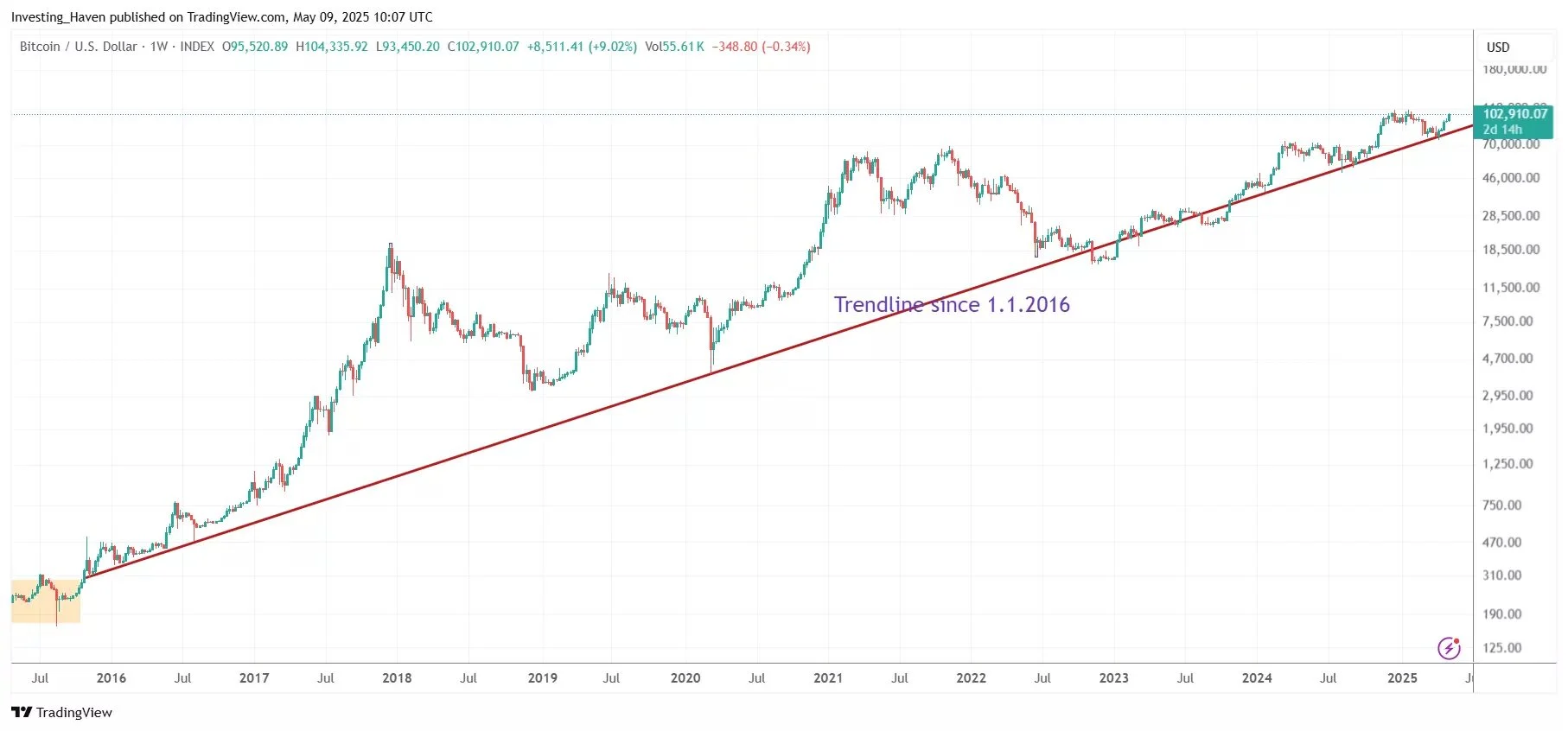Click the 2018 label on time axis
The width and height of the screenshot is (1568, 731).
pyautogui.click(x=397, y=678)
